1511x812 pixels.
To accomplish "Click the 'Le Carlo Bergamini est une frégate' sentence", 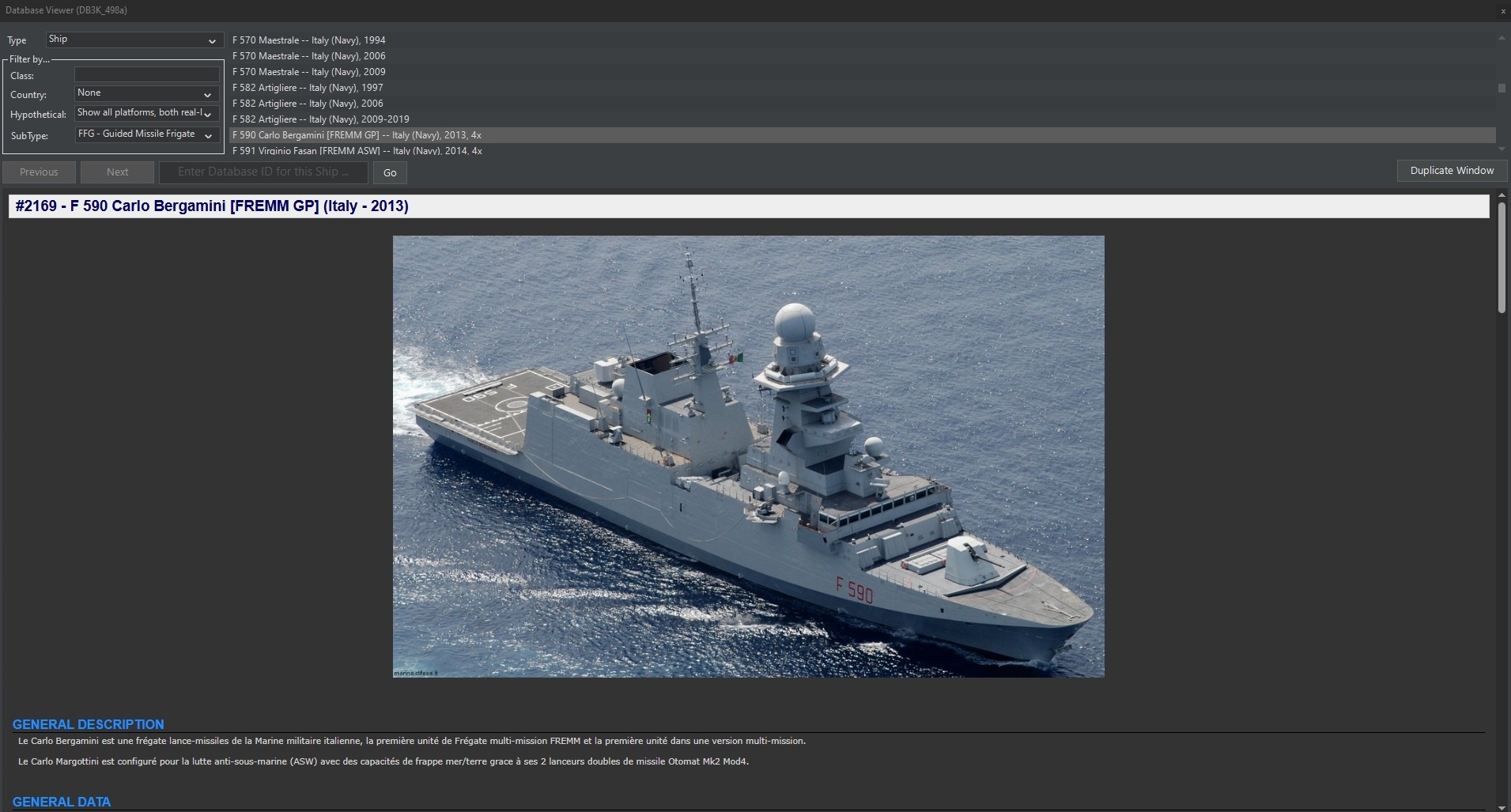I will point(412,742).
